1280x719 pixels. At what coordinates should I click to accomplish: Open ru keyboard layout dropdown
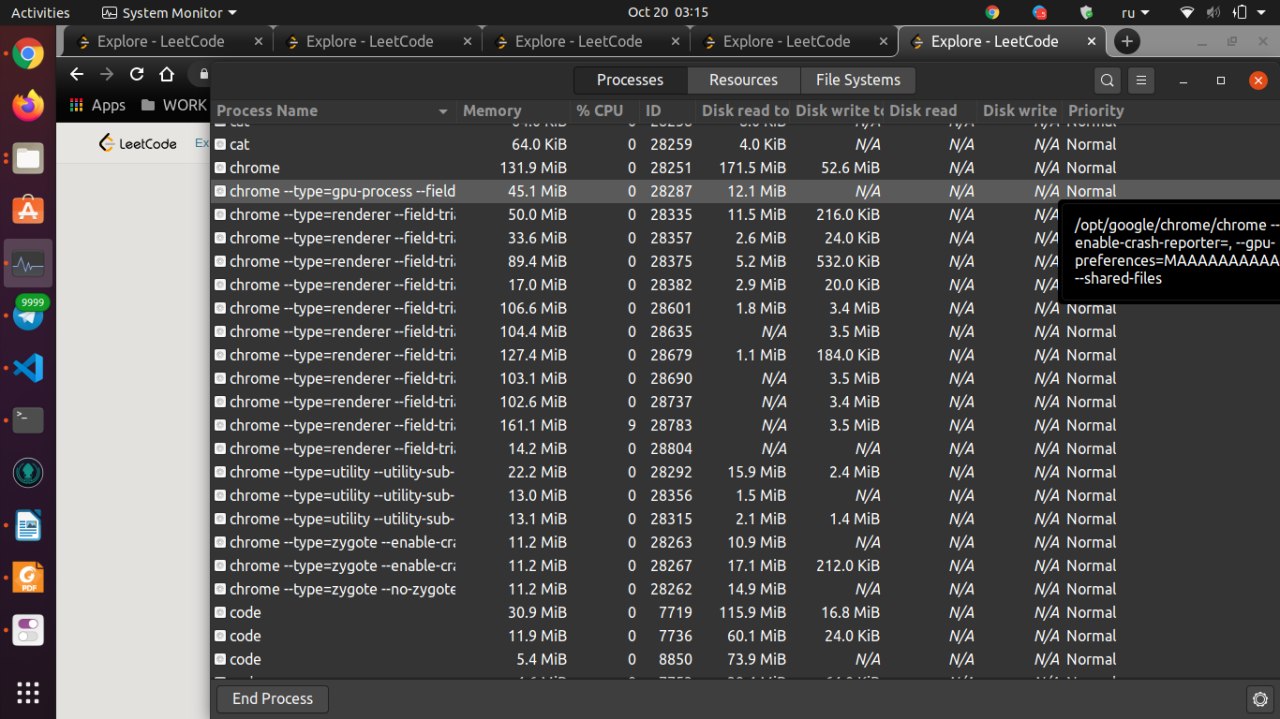point(1137,13)
